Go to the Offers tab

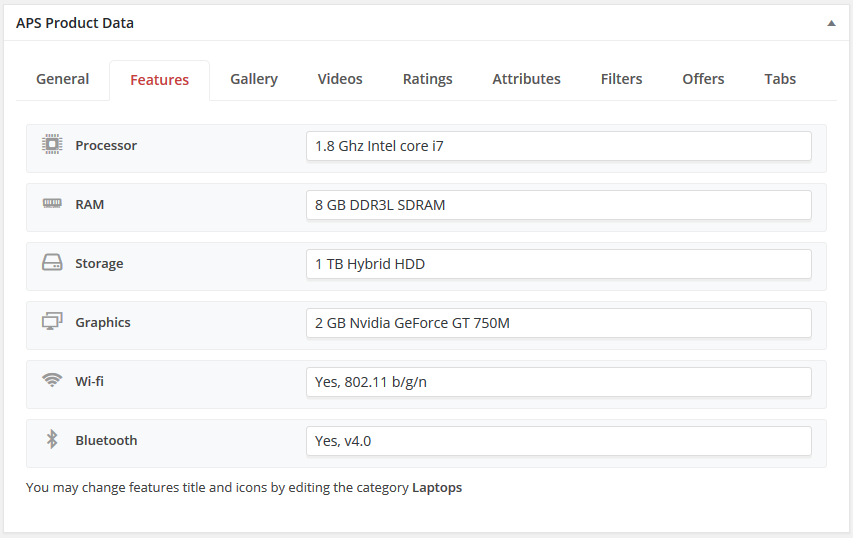pyautogui.click(x=703, y=79)
